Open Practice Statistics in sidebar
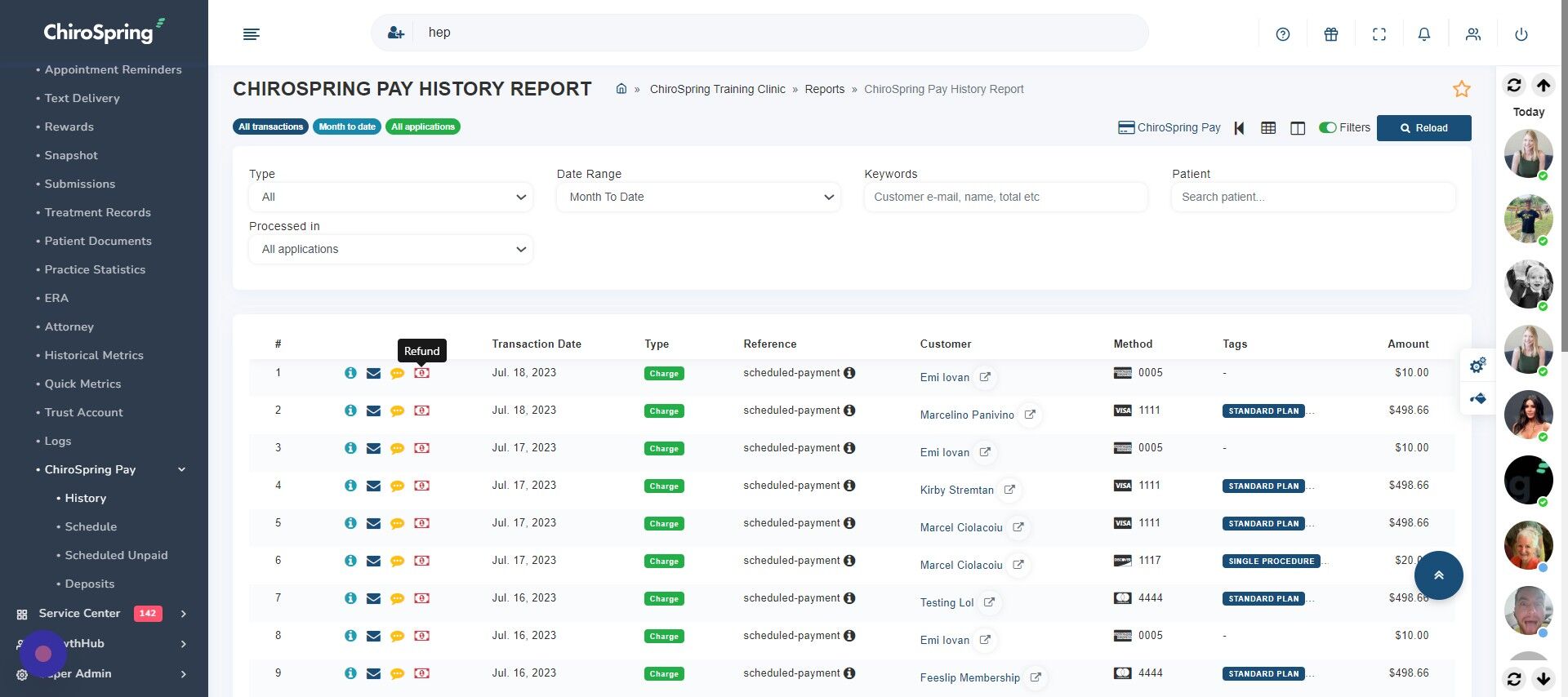Viewport: 1568px width, 697px height. tap(95, 269)
